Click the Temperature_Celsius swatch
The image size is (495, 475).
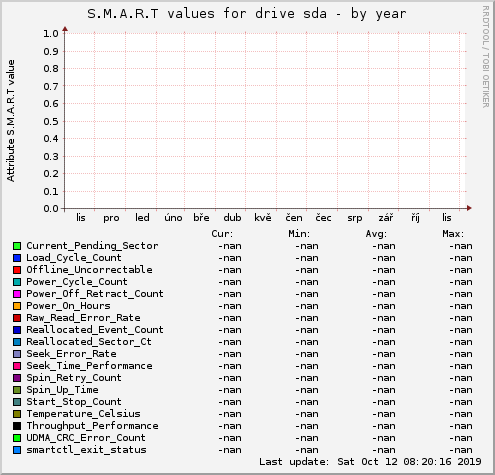[x=17, y=414]
